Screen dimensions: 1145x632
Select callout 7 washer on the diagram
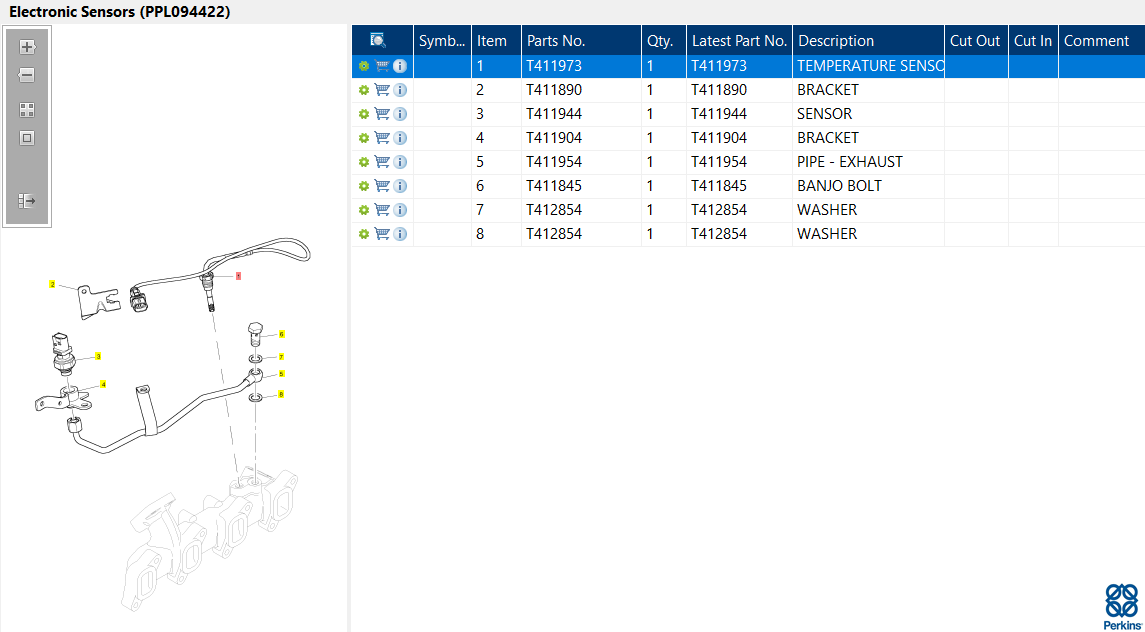[281, 357]
